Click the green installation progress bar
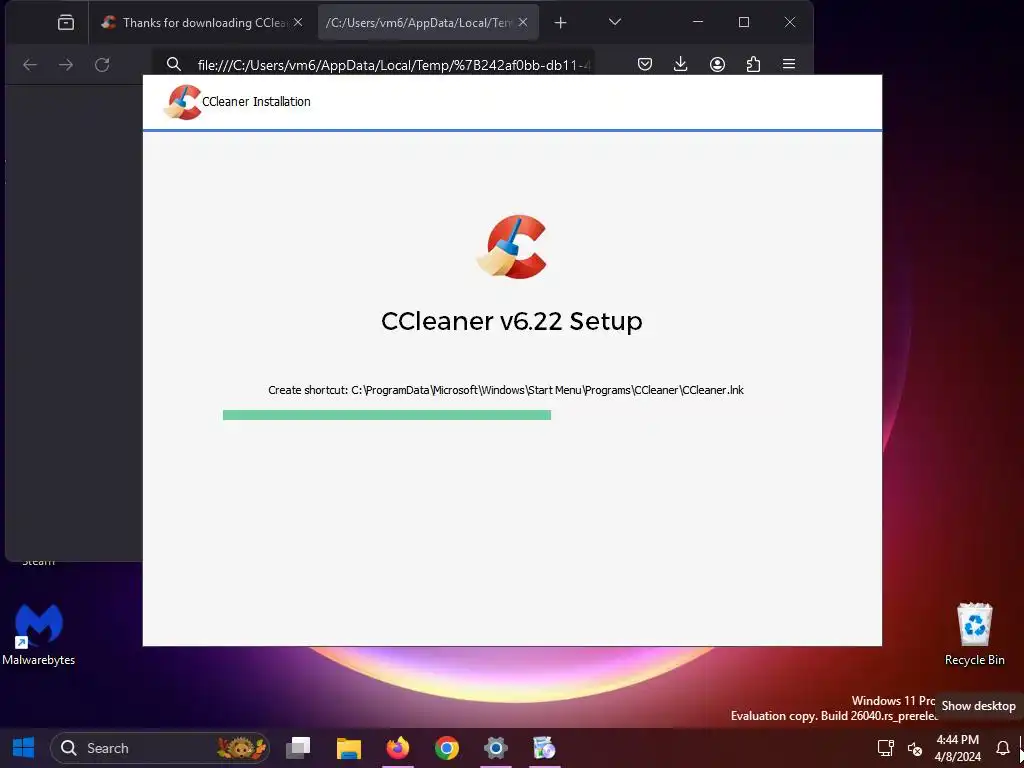This screenshot has height=768, width=1024. point(387,415)
